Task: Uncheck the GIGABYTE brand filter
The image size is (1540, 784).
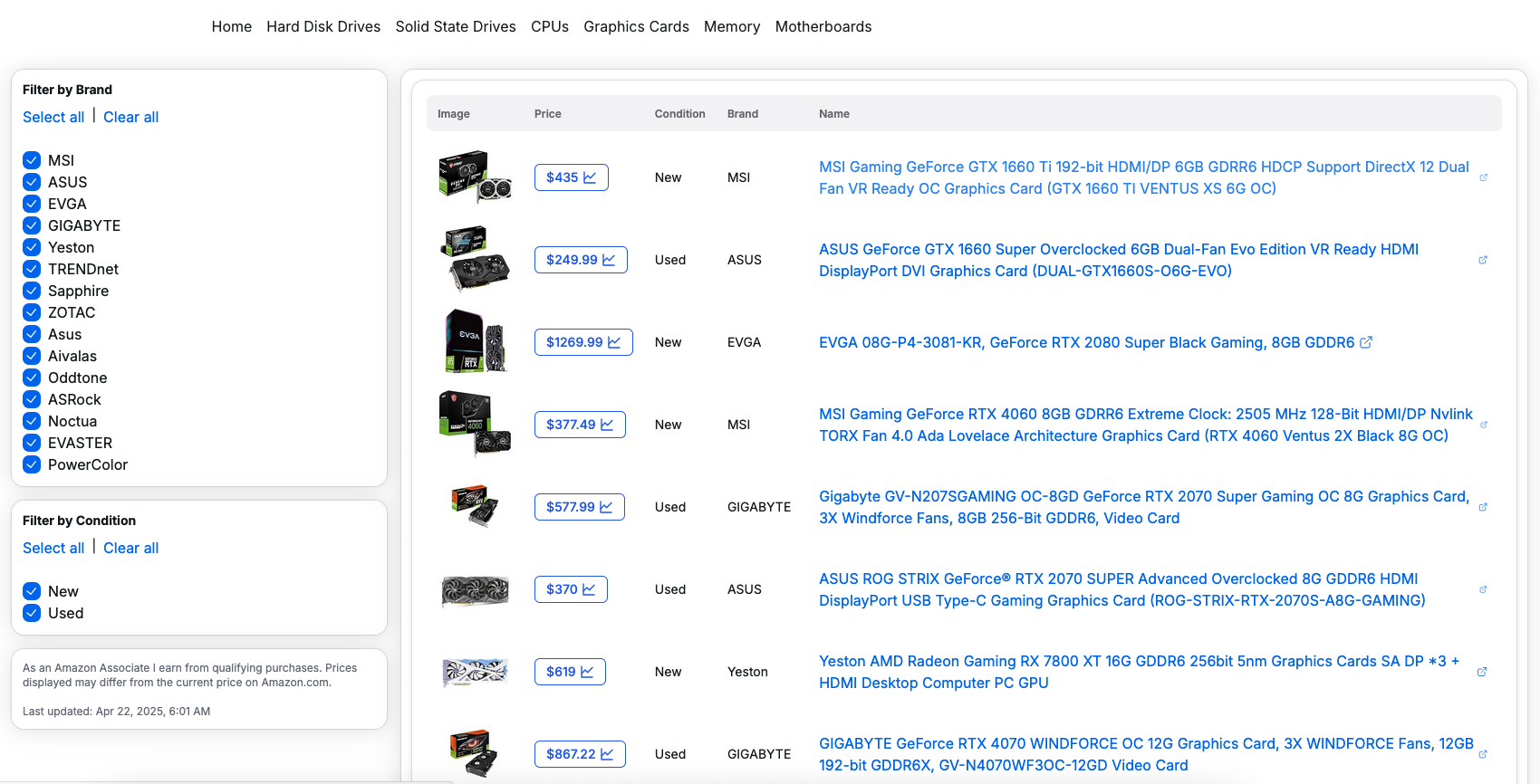Action: (32, 225)
